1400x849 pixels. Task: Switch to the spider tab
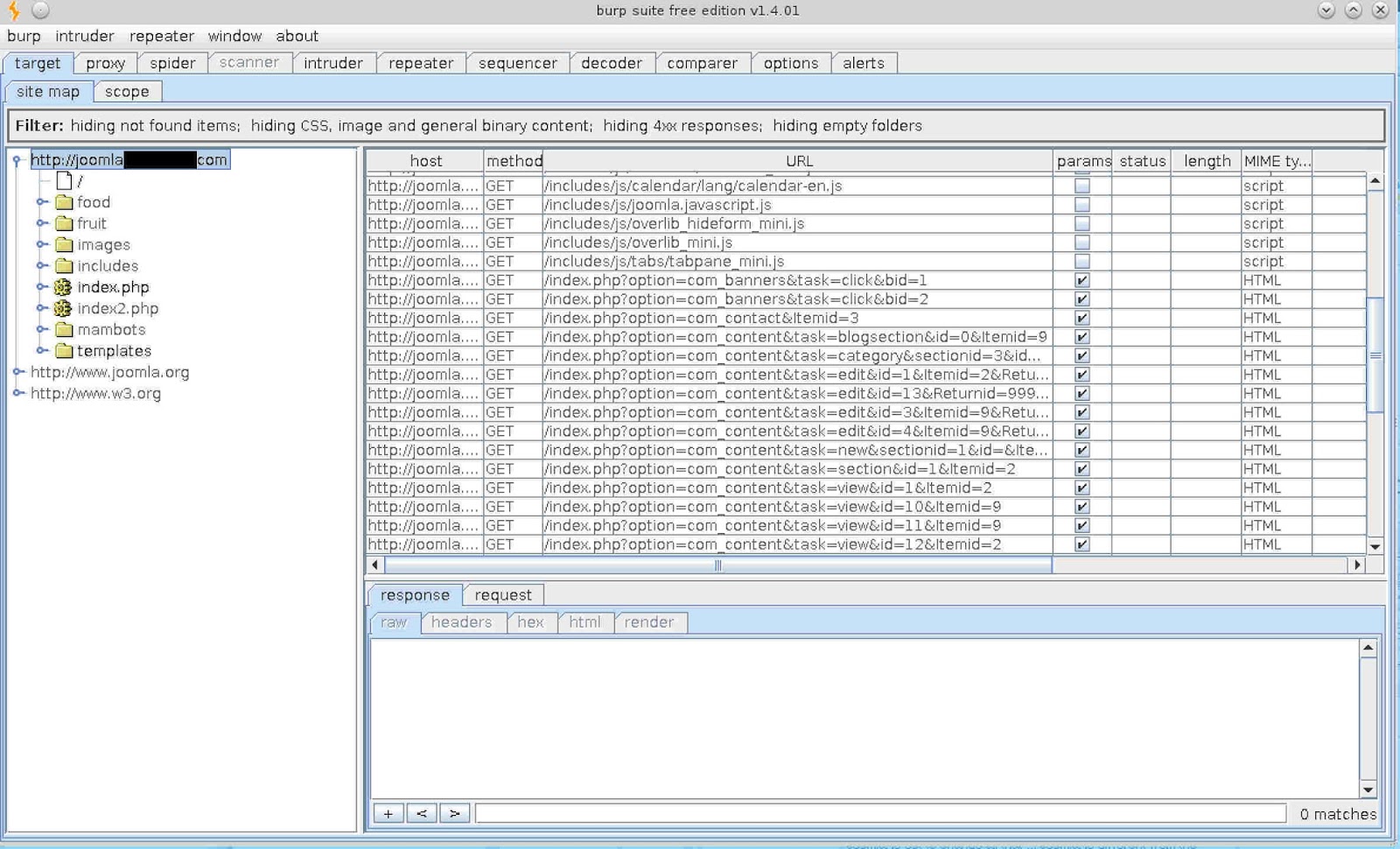point(172,63)
